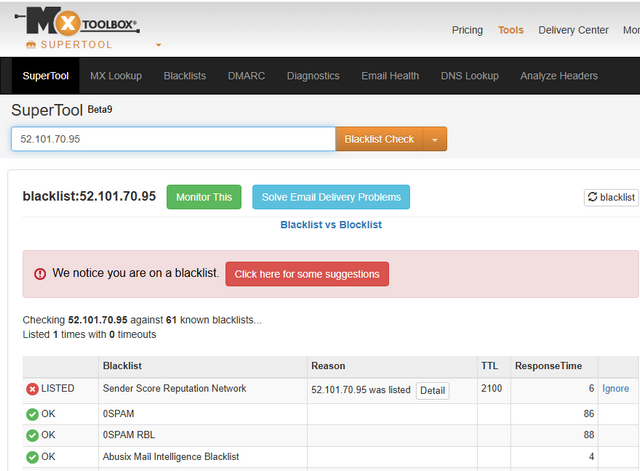The image size is (640, 471).
Task: Click here for some suggestions button
Action: tap(307, 274)
